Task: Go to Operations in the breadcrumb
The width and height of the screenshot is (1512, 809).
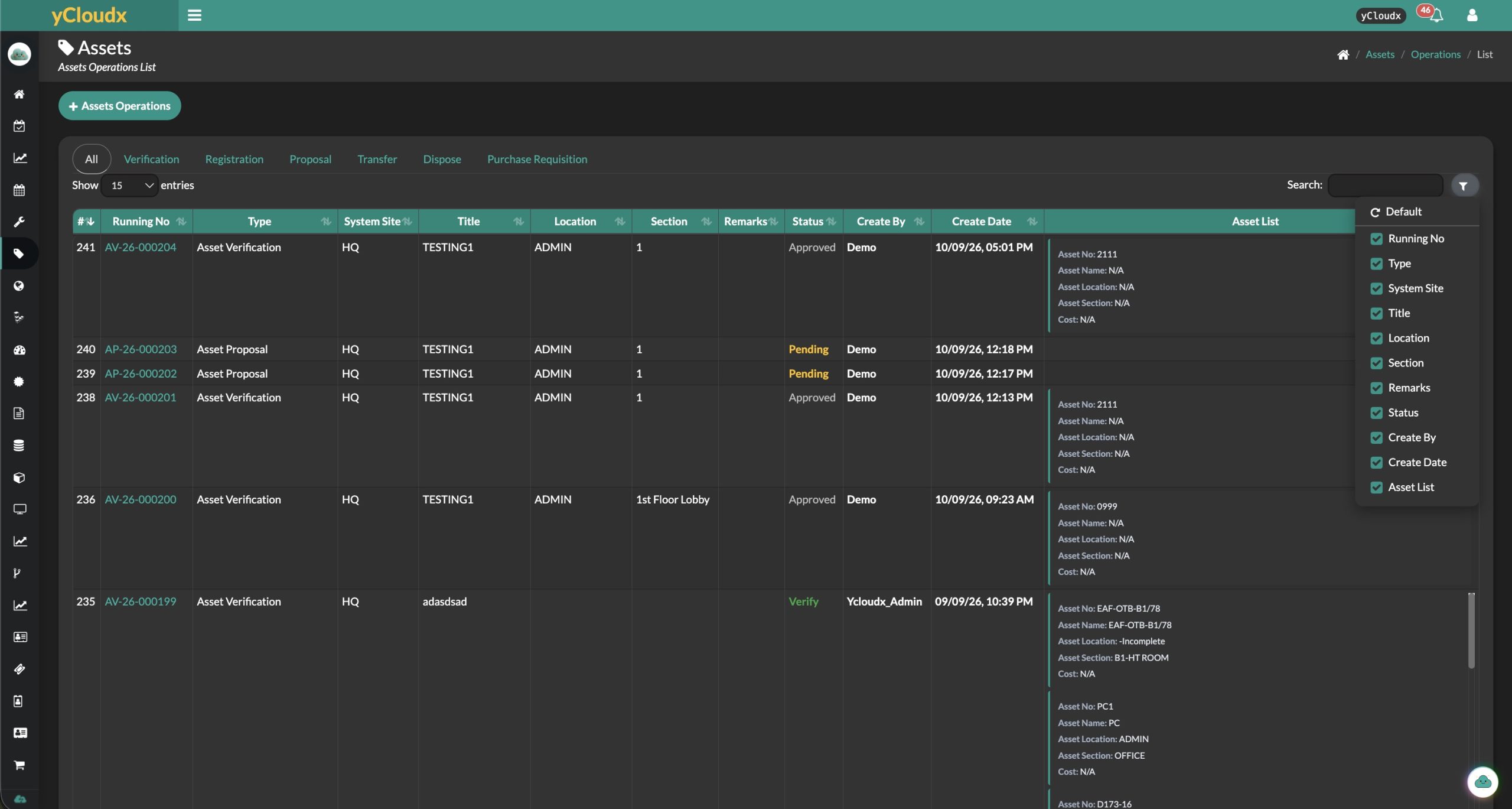Action: pos(1435,54)
